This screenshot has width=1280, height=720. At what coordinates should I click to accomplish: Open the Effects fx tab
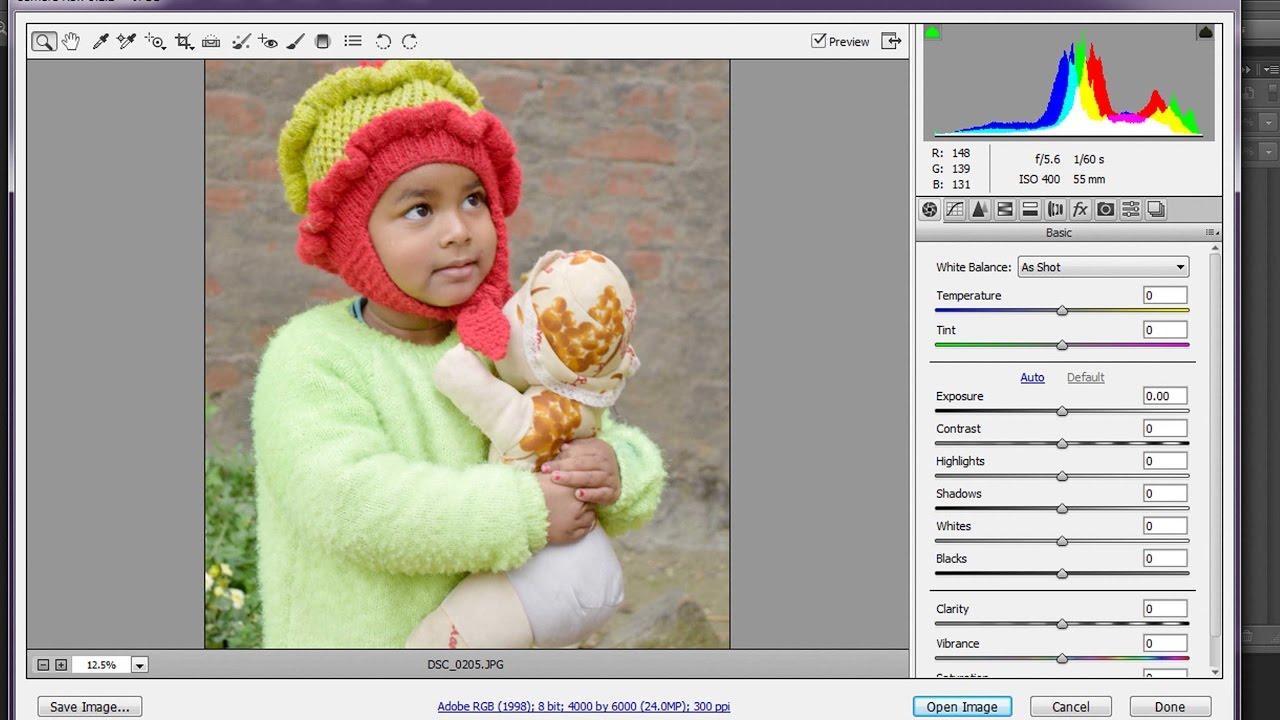point(1080,209)
